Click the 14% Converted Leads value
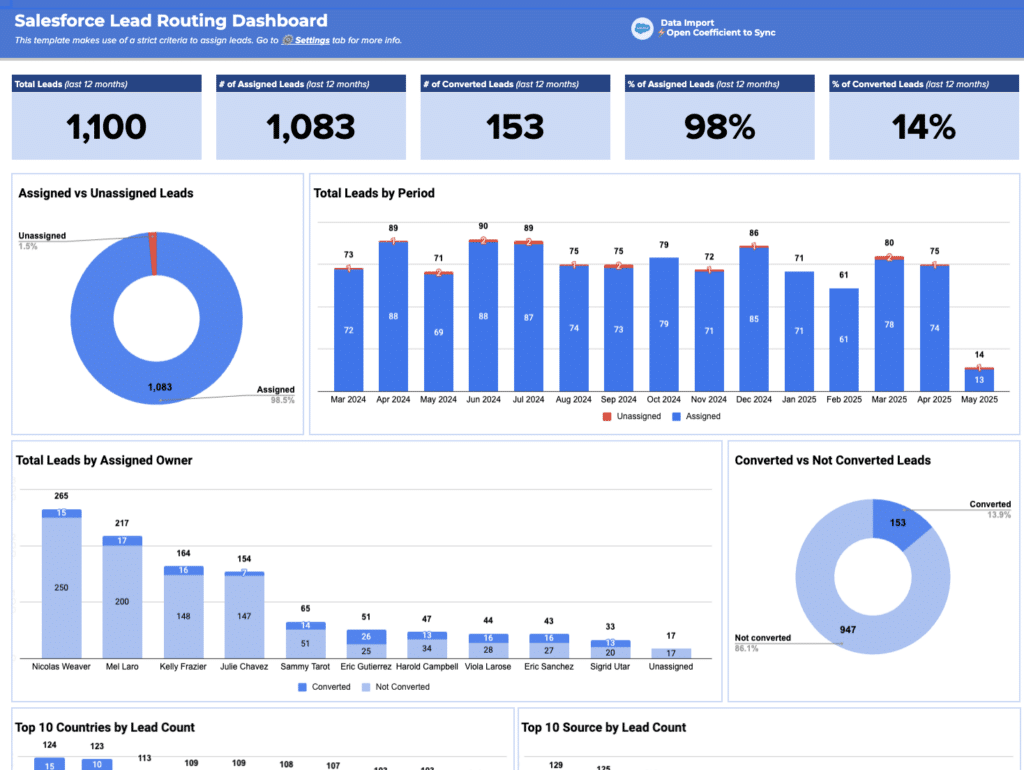 point(924,127)
